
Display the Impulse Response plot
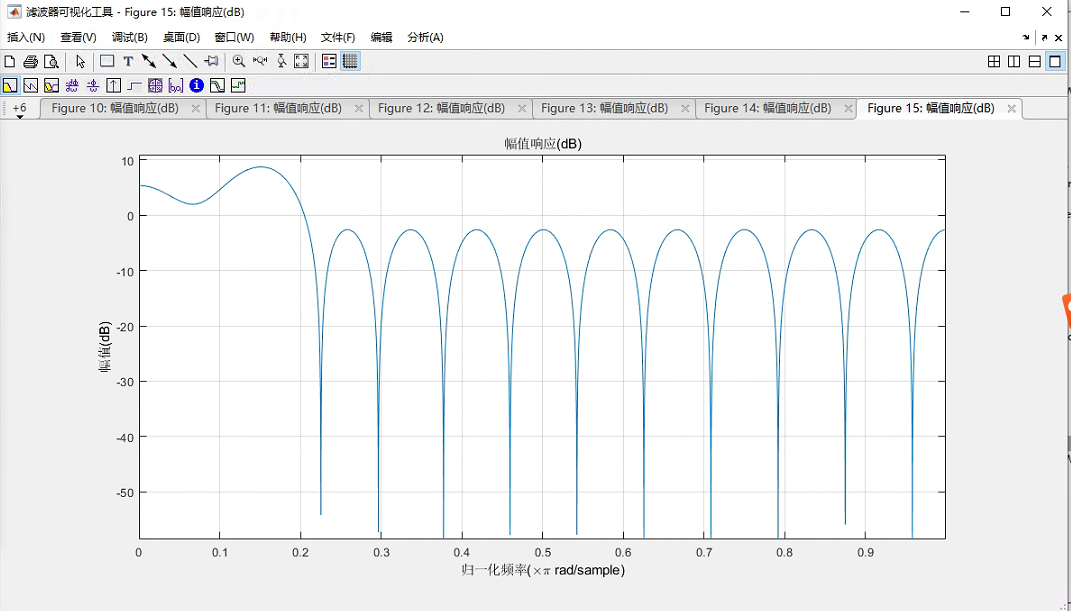click(x=113, y=85)
